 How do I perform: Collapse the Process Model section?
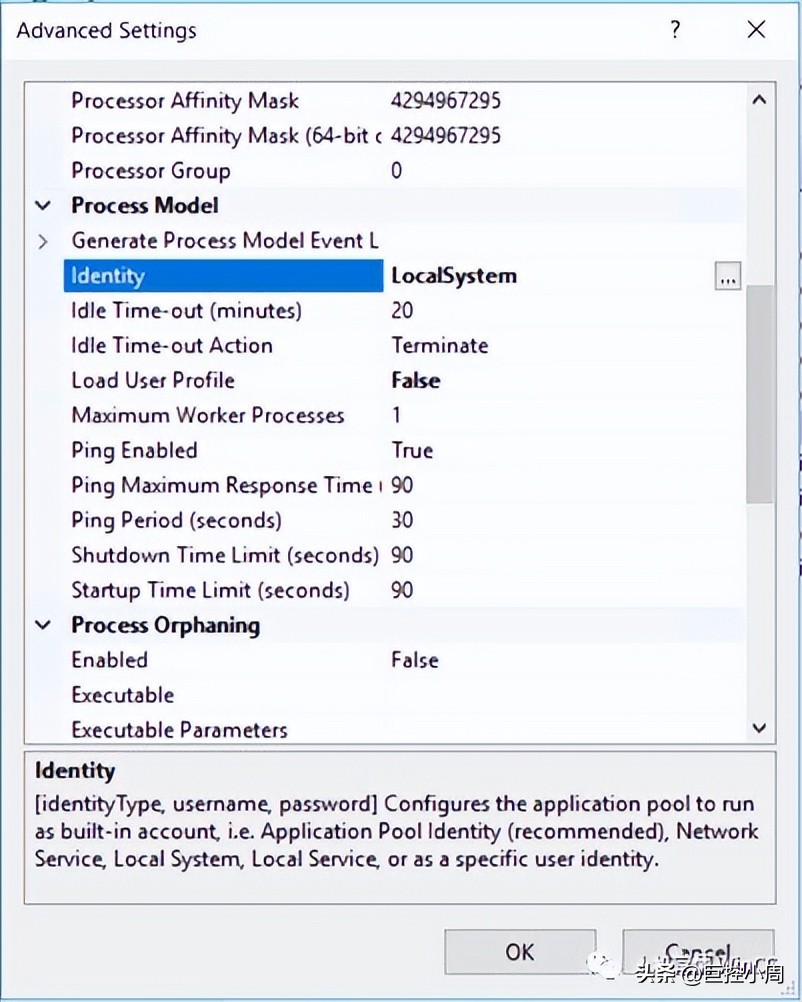[x=43, y=206]
